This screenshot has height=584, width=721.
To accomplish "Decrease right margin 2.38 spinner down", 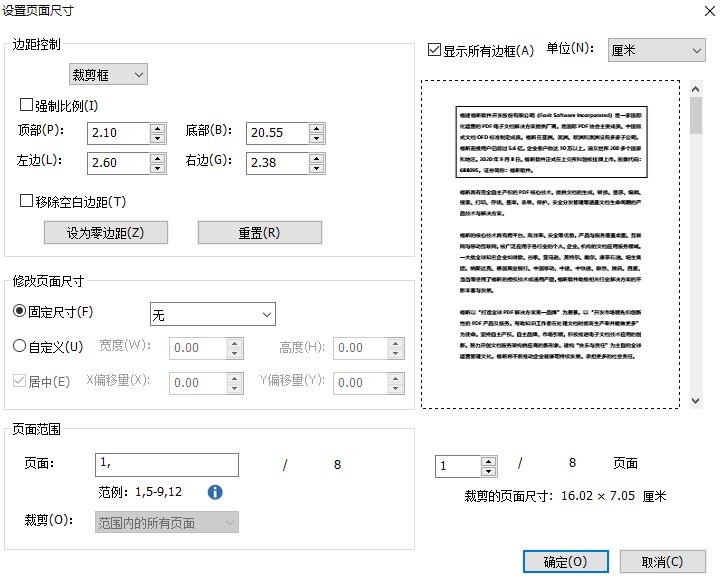I will pyautogui.click(x=317, y=168).
